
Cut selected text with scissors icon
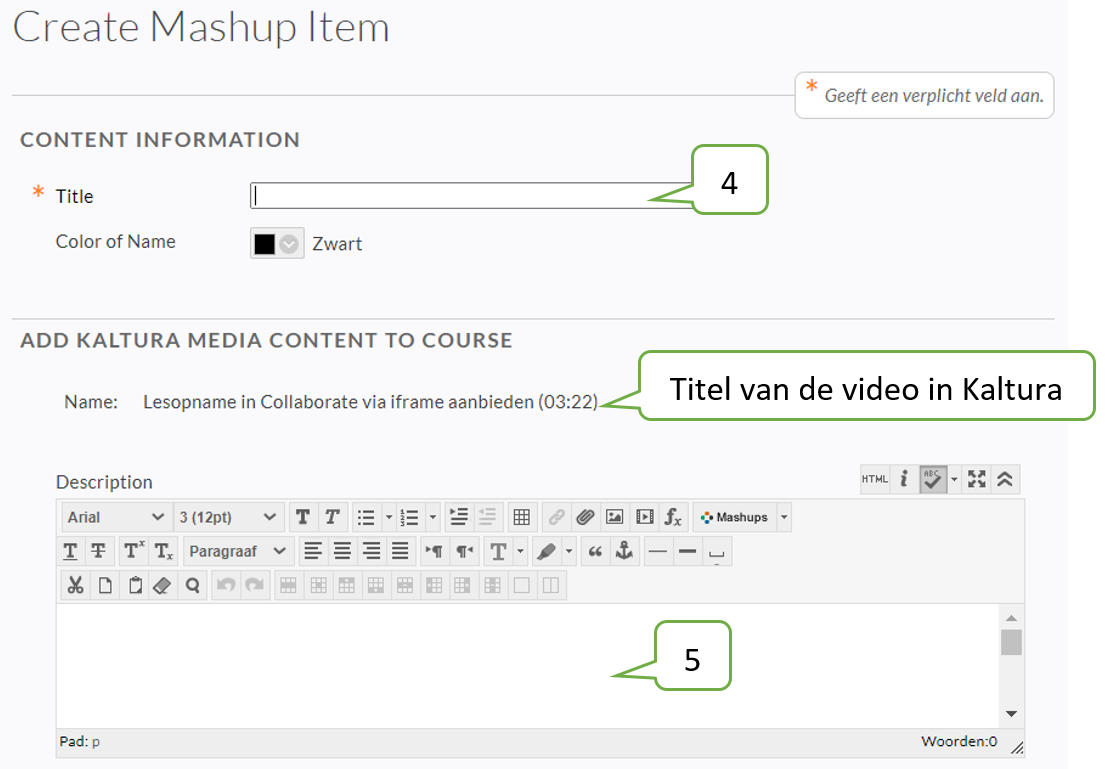pos(75,585)
